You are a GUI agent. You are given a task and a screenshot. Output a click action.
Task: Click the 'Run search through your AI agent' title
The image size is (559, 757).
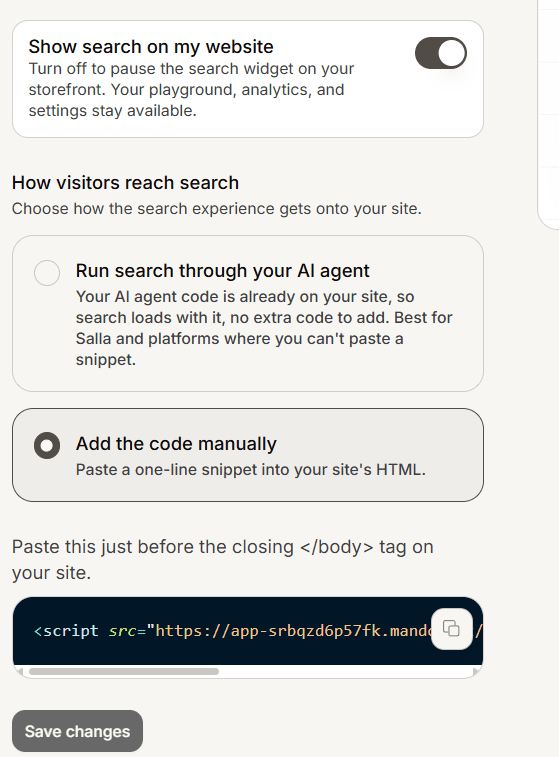[223, 271]
